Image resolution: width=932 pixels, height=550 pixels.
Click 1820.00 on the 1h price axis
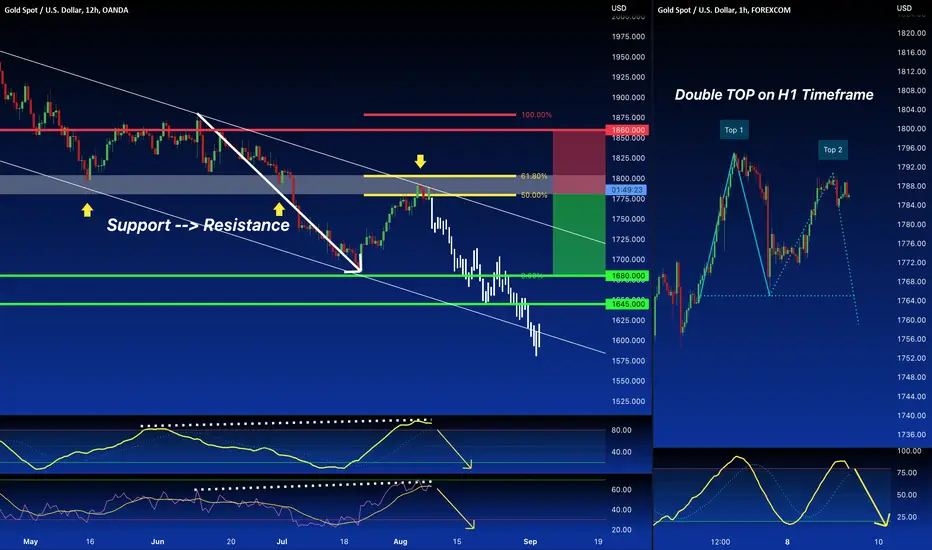pos(911,33)
